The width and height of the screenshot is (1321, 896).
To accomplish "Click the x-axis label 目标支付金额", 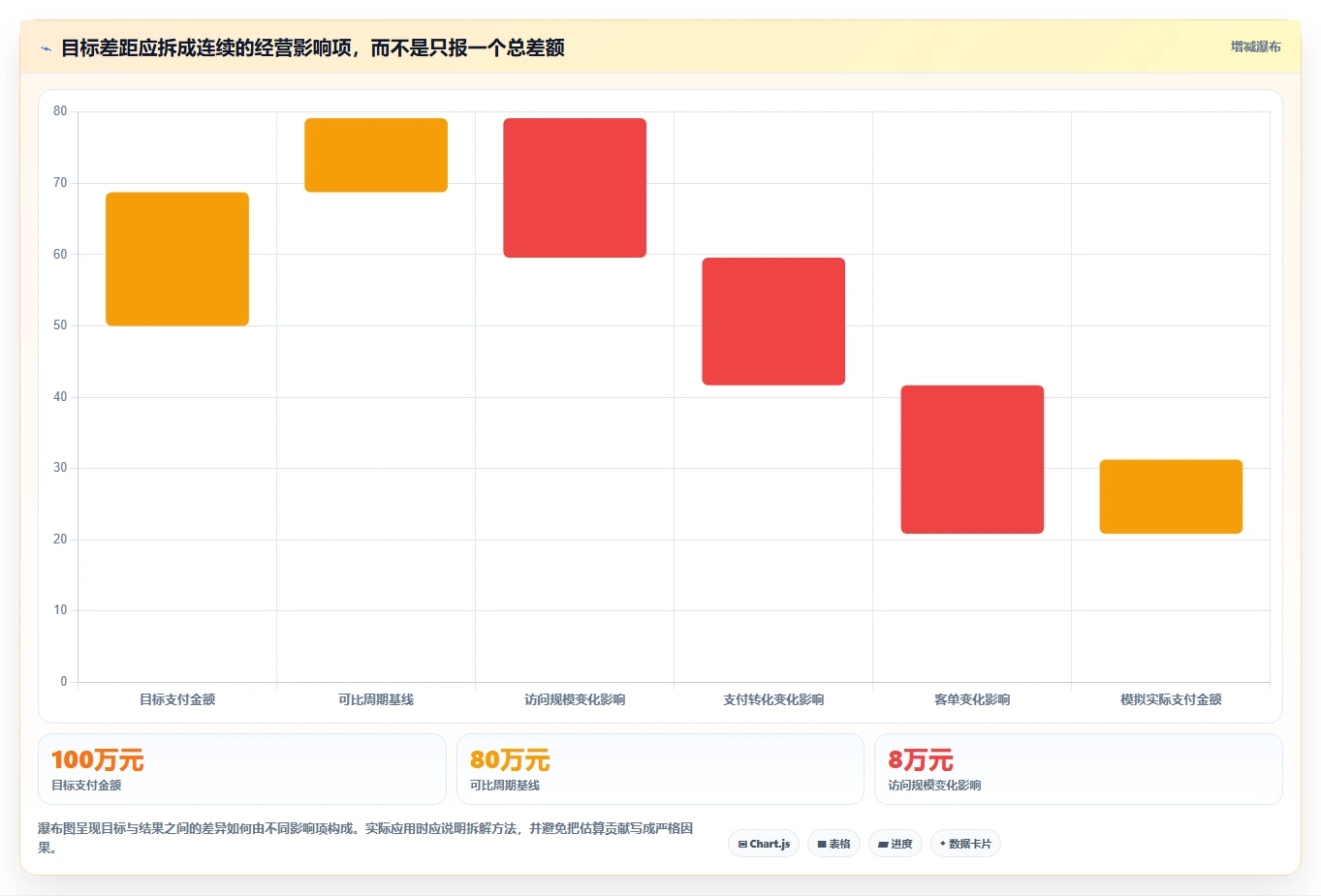I will (177, 699).
